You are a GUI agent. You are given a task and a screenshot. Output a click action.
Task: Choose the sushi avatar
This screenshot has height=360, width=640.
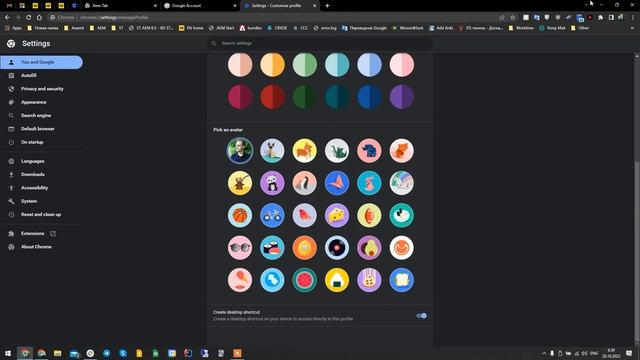[272, 248]
